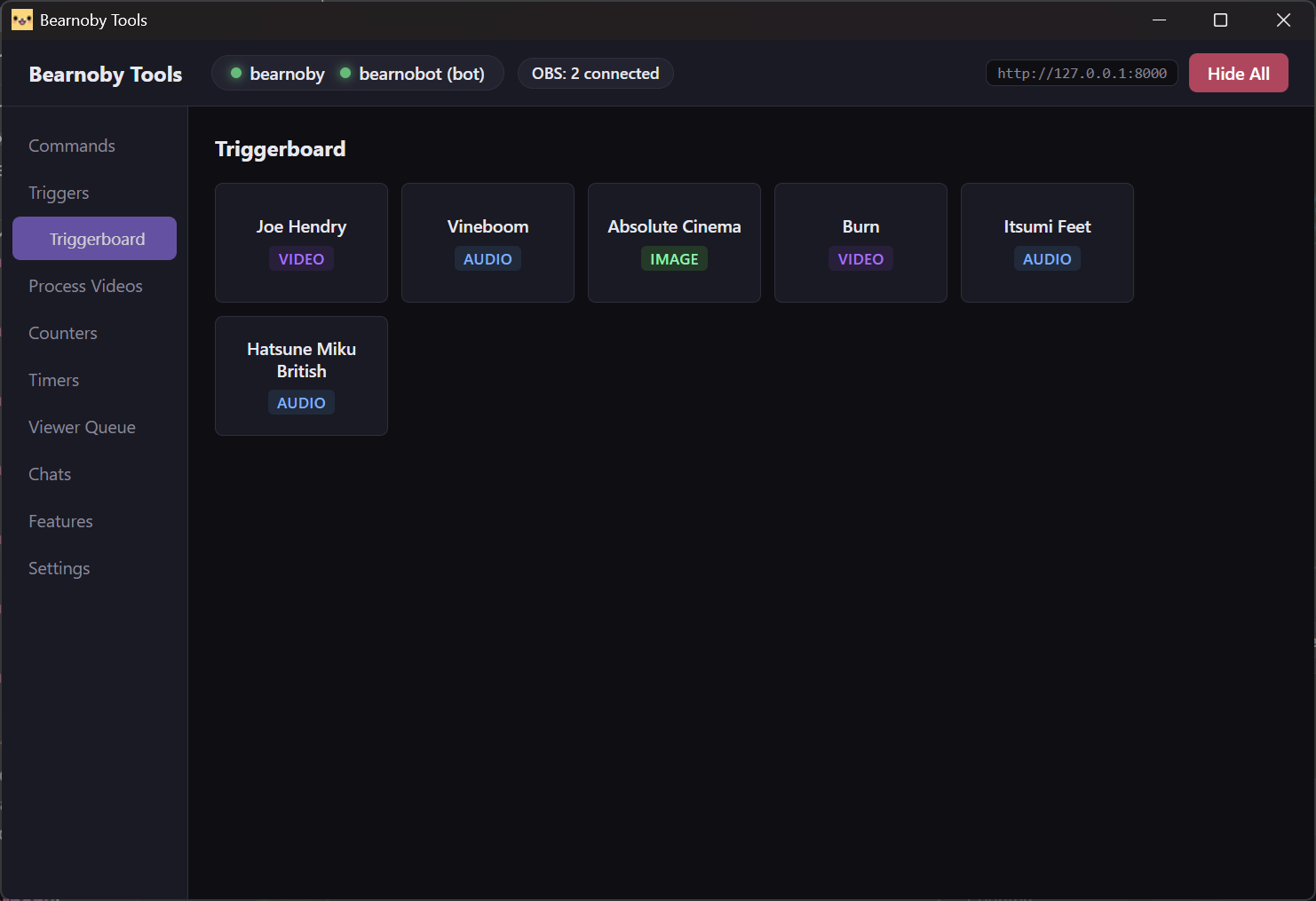Trigger the Joe Hendry video card
Viewport: 1316px width, 901px height.
click(301, 242)
